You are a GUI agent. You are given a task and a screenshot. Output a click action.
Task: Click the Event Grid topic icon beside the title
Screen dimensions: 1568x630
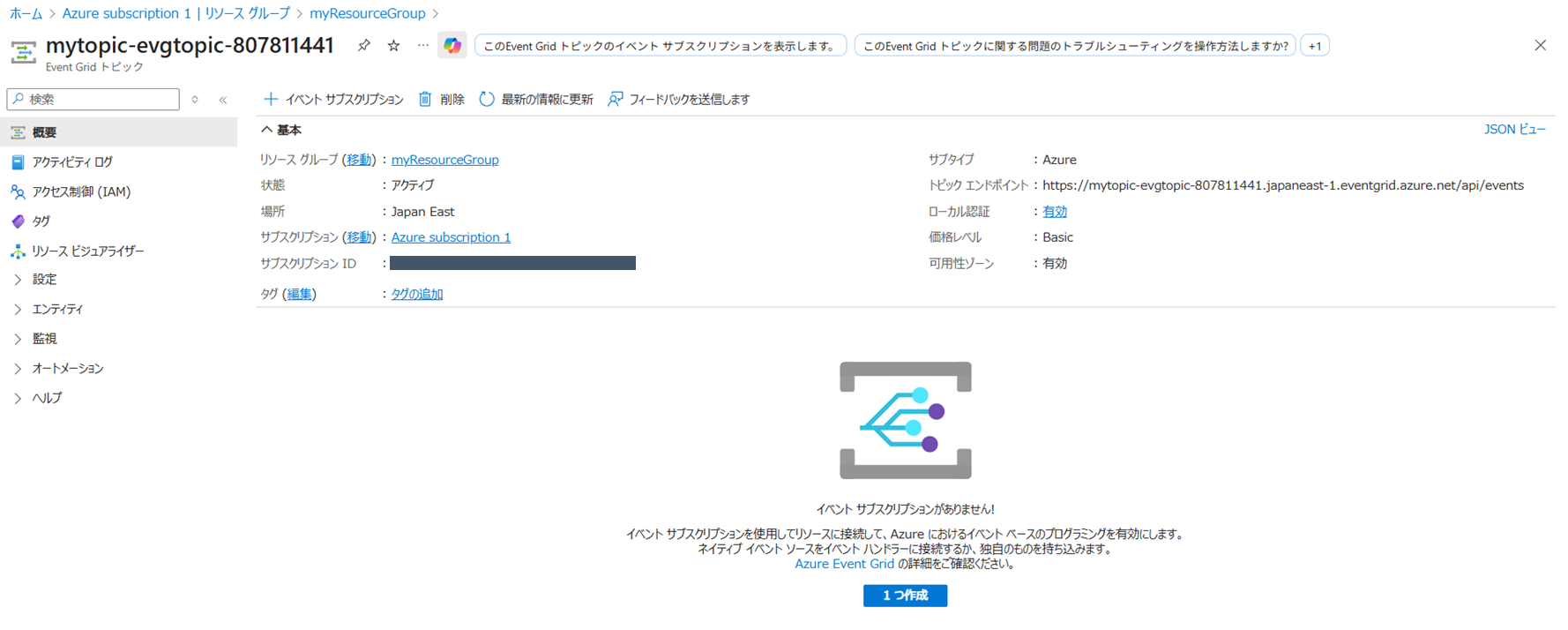23,52
